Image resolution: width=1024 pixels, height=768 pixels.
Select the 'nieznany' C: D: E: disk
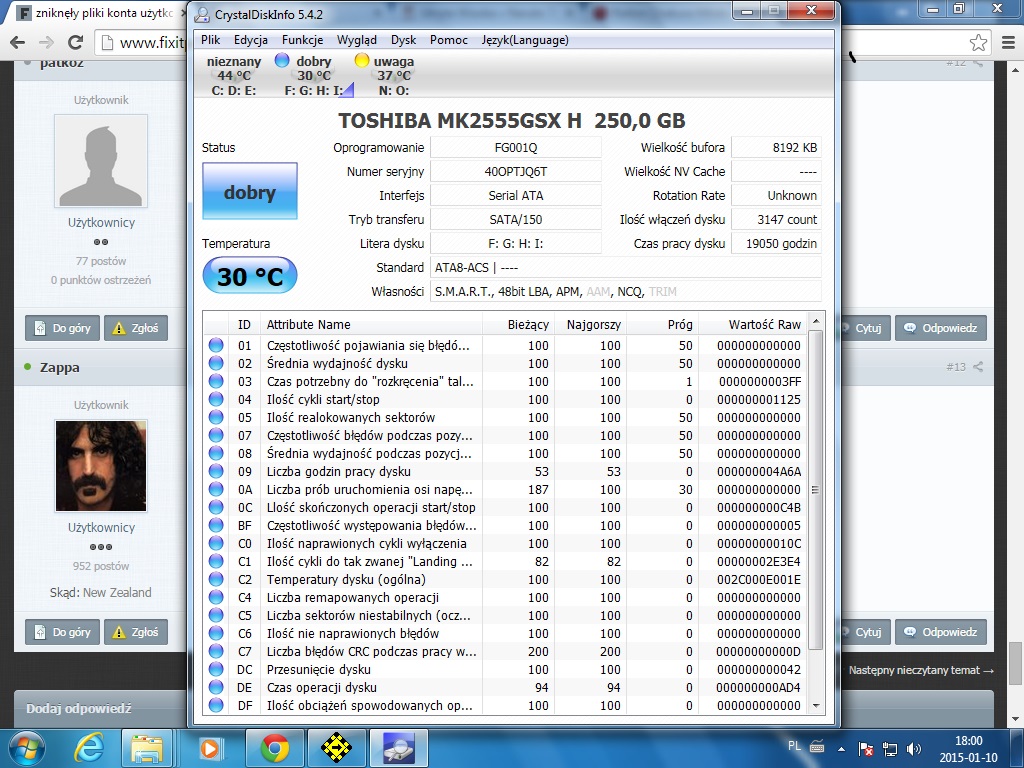tap(234, 75)
